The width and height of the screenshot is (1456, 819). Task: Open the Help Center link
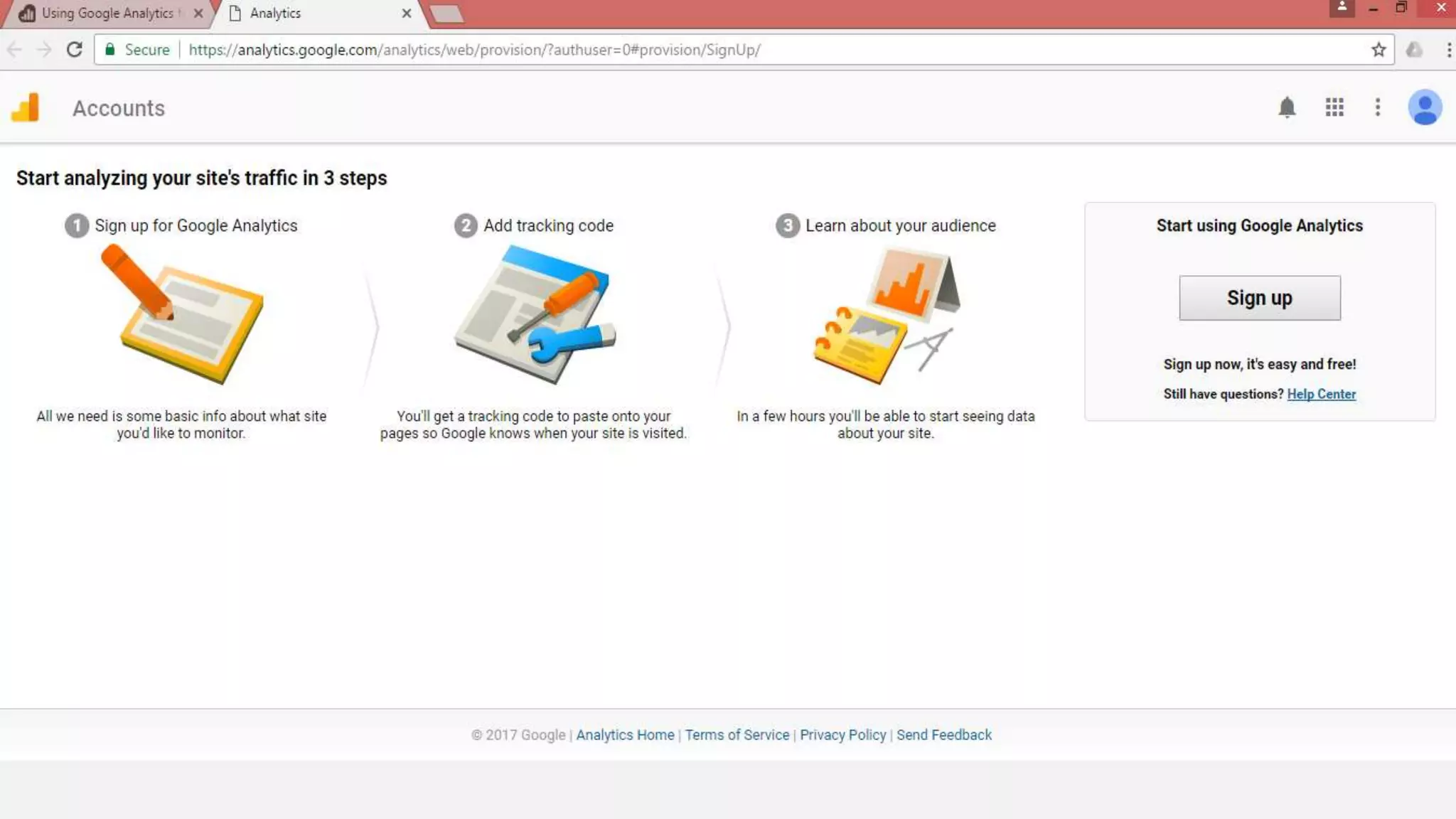1321,394
